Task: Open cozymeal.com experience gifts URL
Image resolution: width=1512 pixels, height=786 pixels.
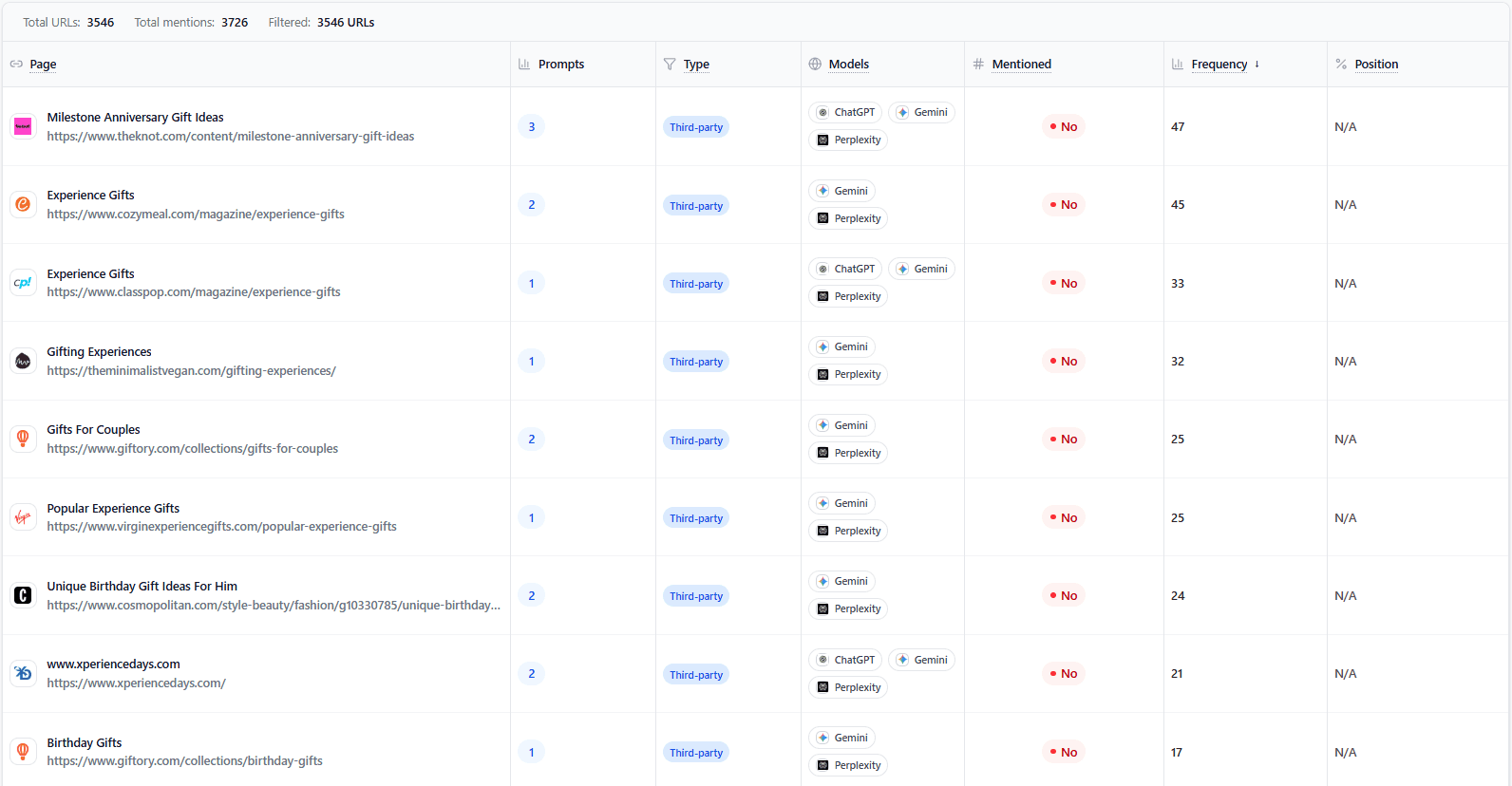Action: click(x=196, y=214)
